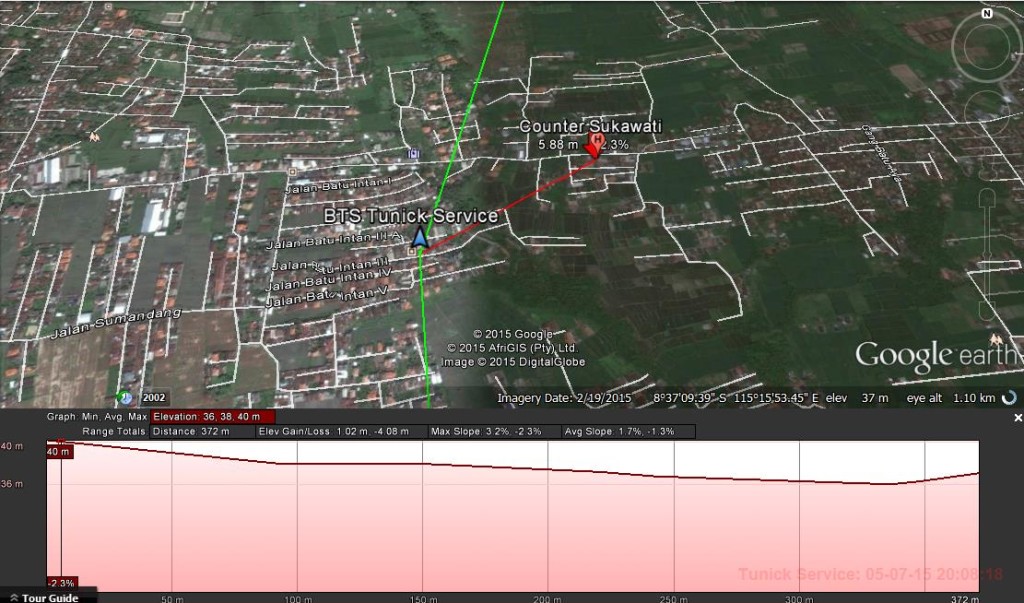Click the move joystick circle
This screenshot has width=1024, height=603.
(986, 111)
